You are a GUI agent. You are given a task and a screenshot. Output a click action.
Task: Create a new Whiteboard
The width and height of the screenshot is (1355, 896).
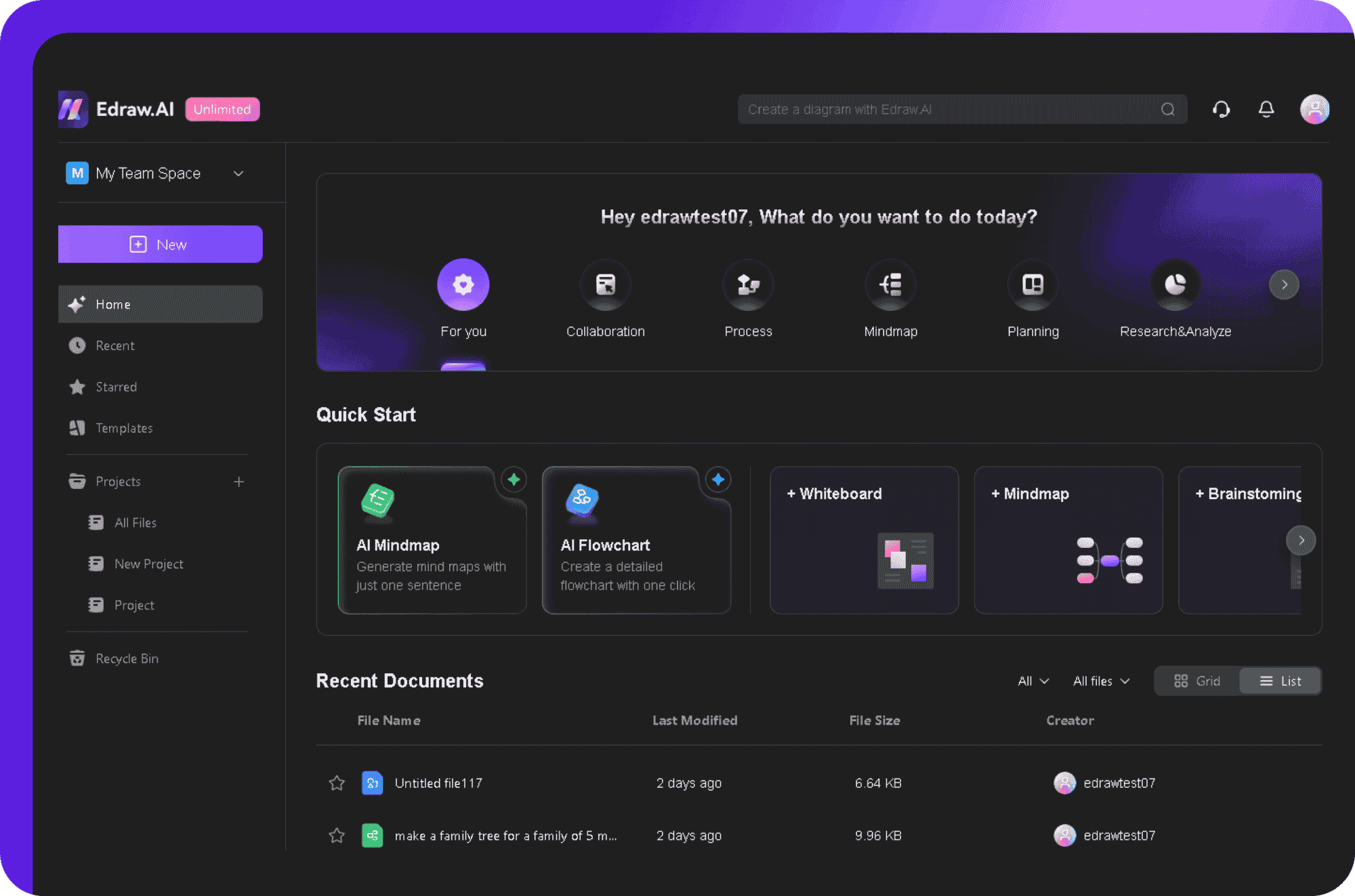point(864,540)
